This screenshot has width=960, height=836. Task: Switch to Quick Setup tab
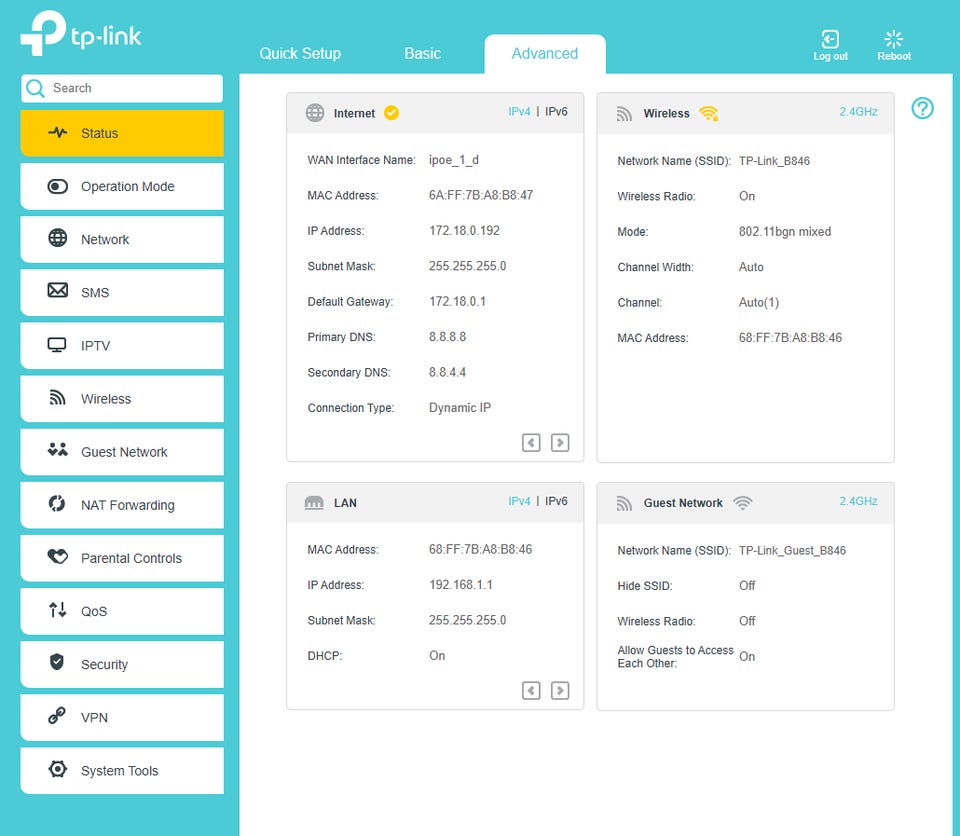(x=300, y=53)
